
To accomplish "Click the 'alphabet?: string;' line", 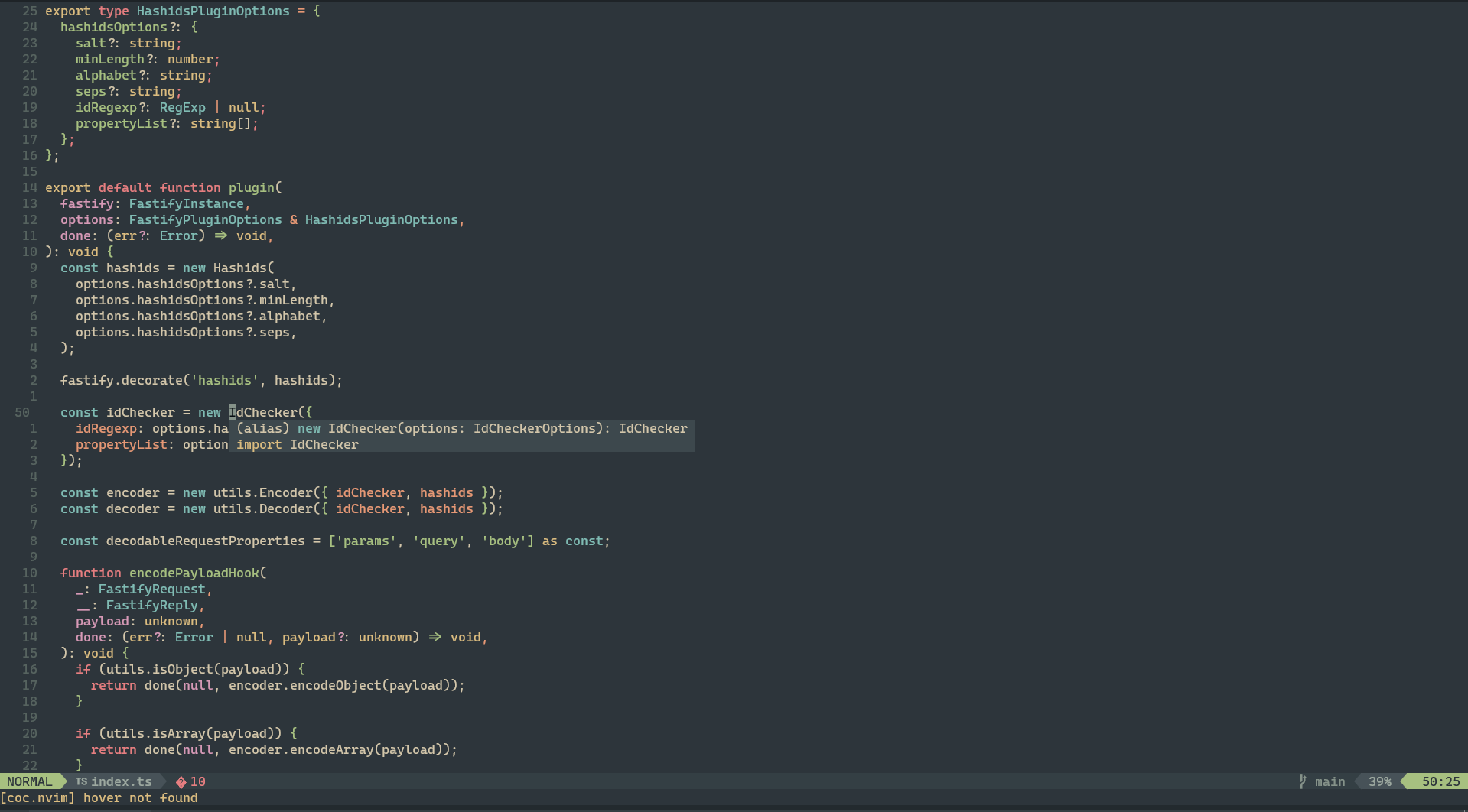I will 144,75.
